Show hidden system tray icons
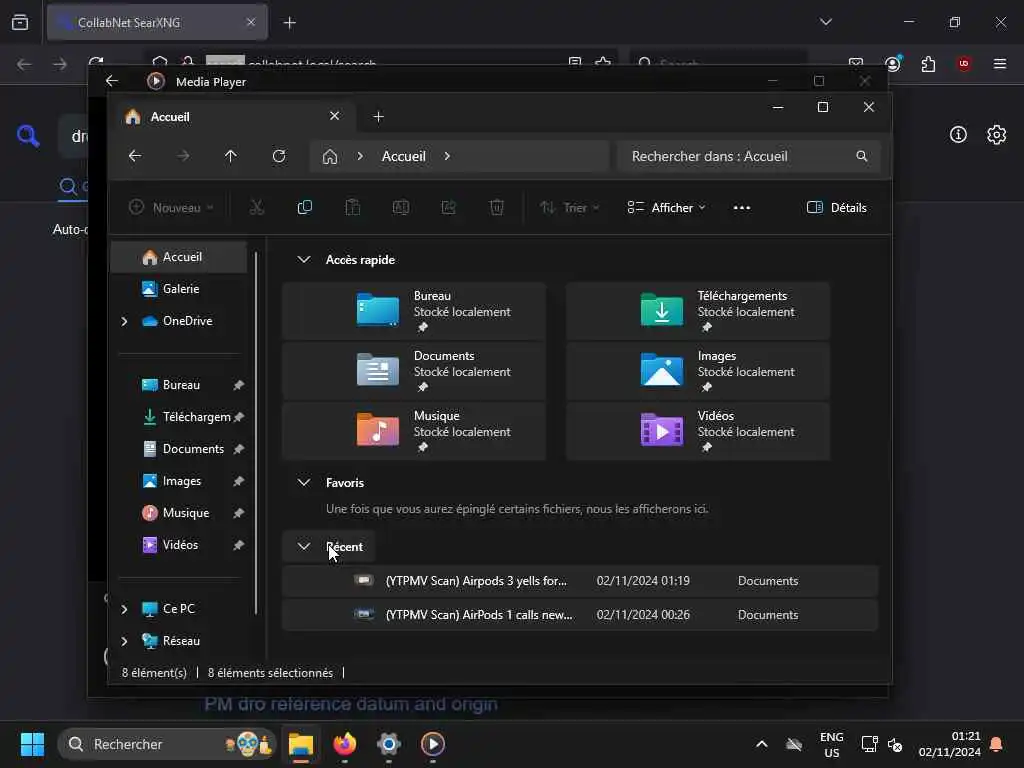Viewport: 1024px width, 768px height. click(761, 744)
